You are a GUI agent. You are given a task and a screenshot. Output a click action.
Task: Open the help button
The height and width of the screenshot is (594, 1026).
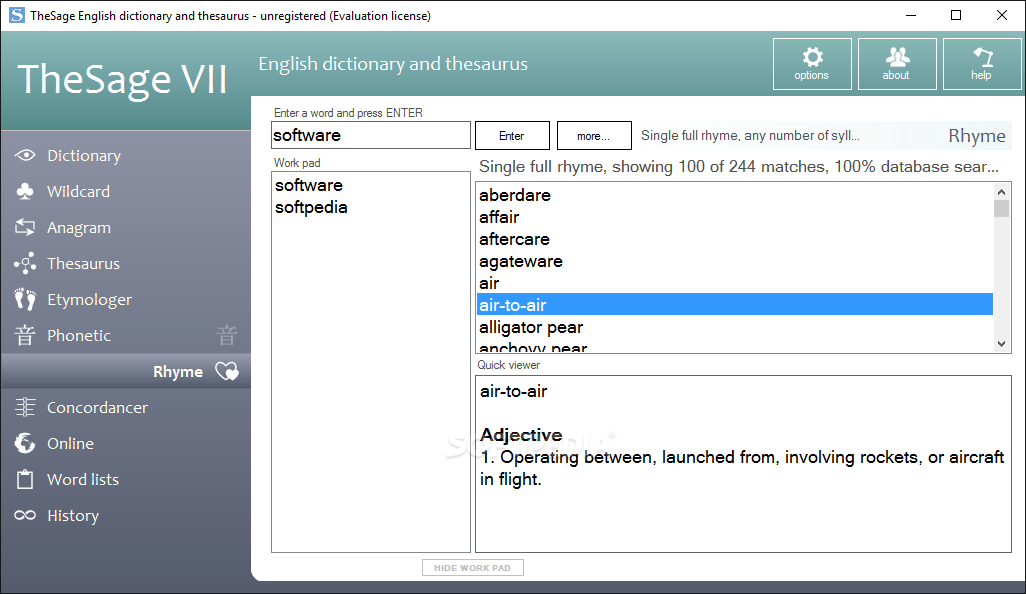pyautogui.click(x=982, y=63)
